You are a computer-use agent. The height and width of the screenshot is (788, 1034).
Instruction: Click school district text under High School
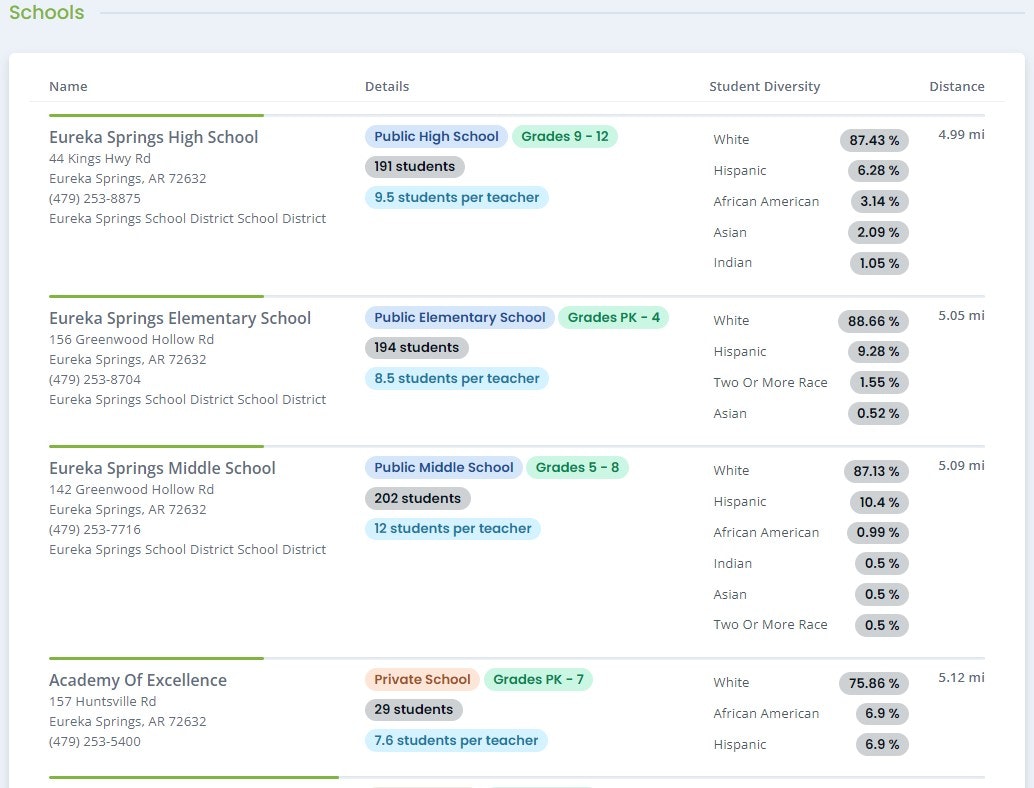point(187,218)
